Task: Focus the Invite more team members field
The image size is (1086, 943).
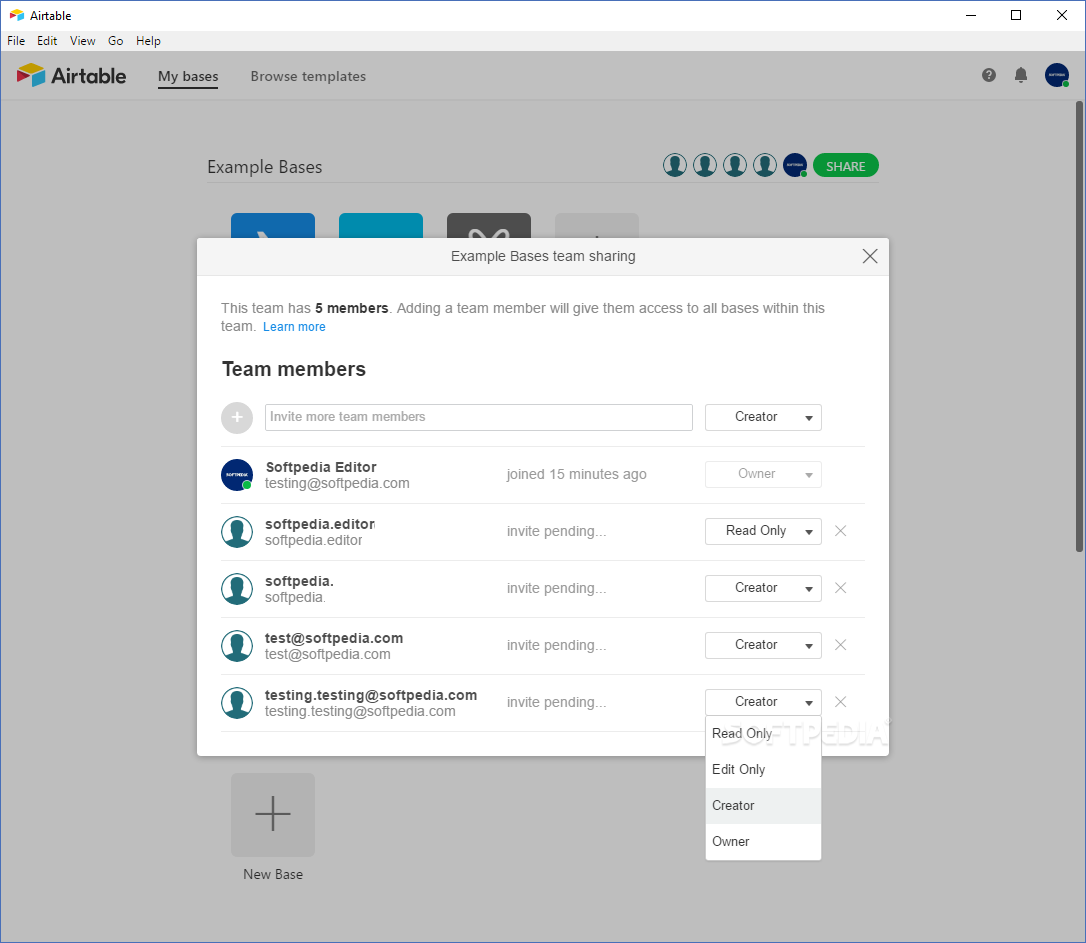Action: [479, 417]
